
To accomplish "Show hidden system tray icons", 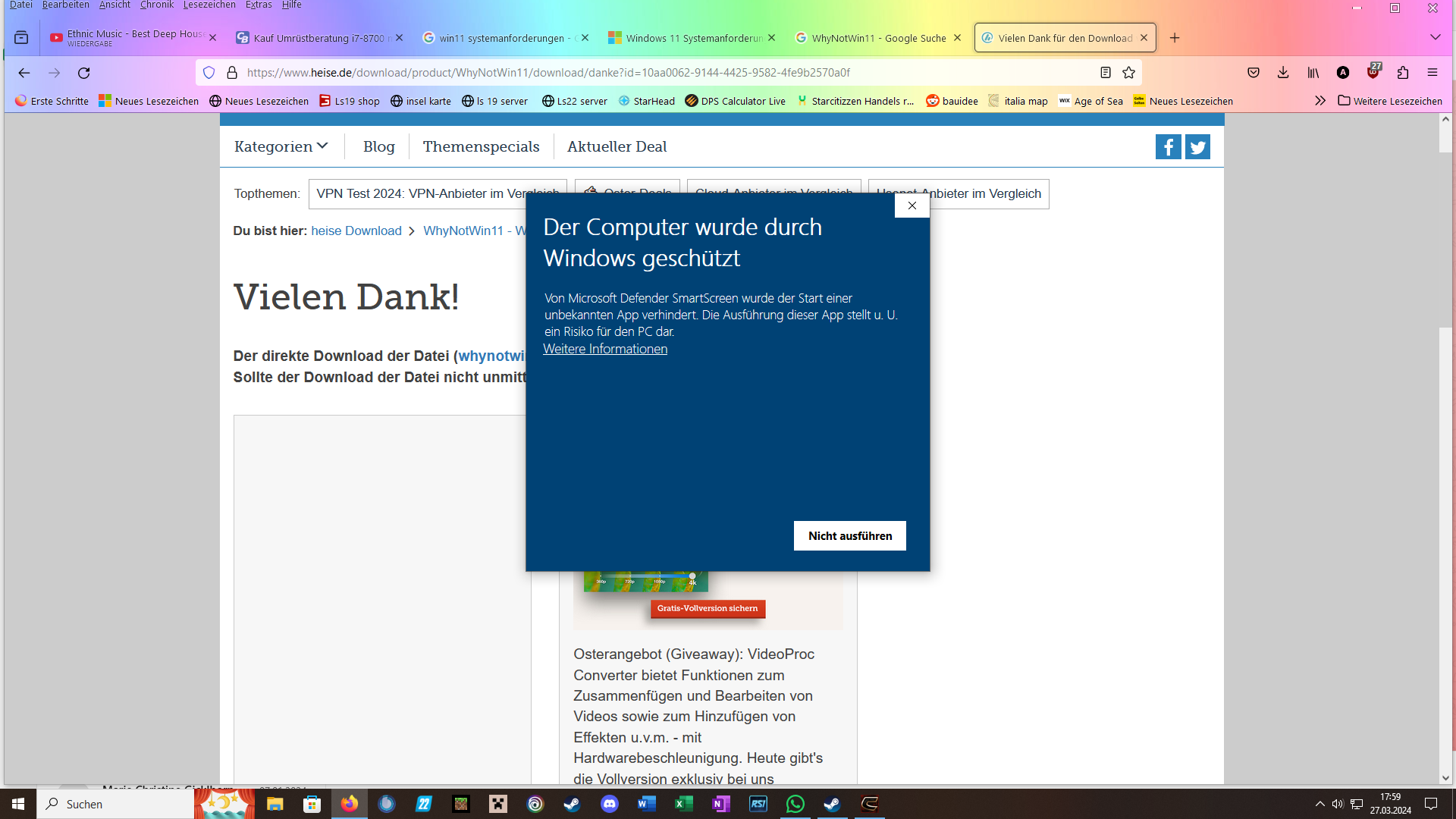I will coord(1320,804).
